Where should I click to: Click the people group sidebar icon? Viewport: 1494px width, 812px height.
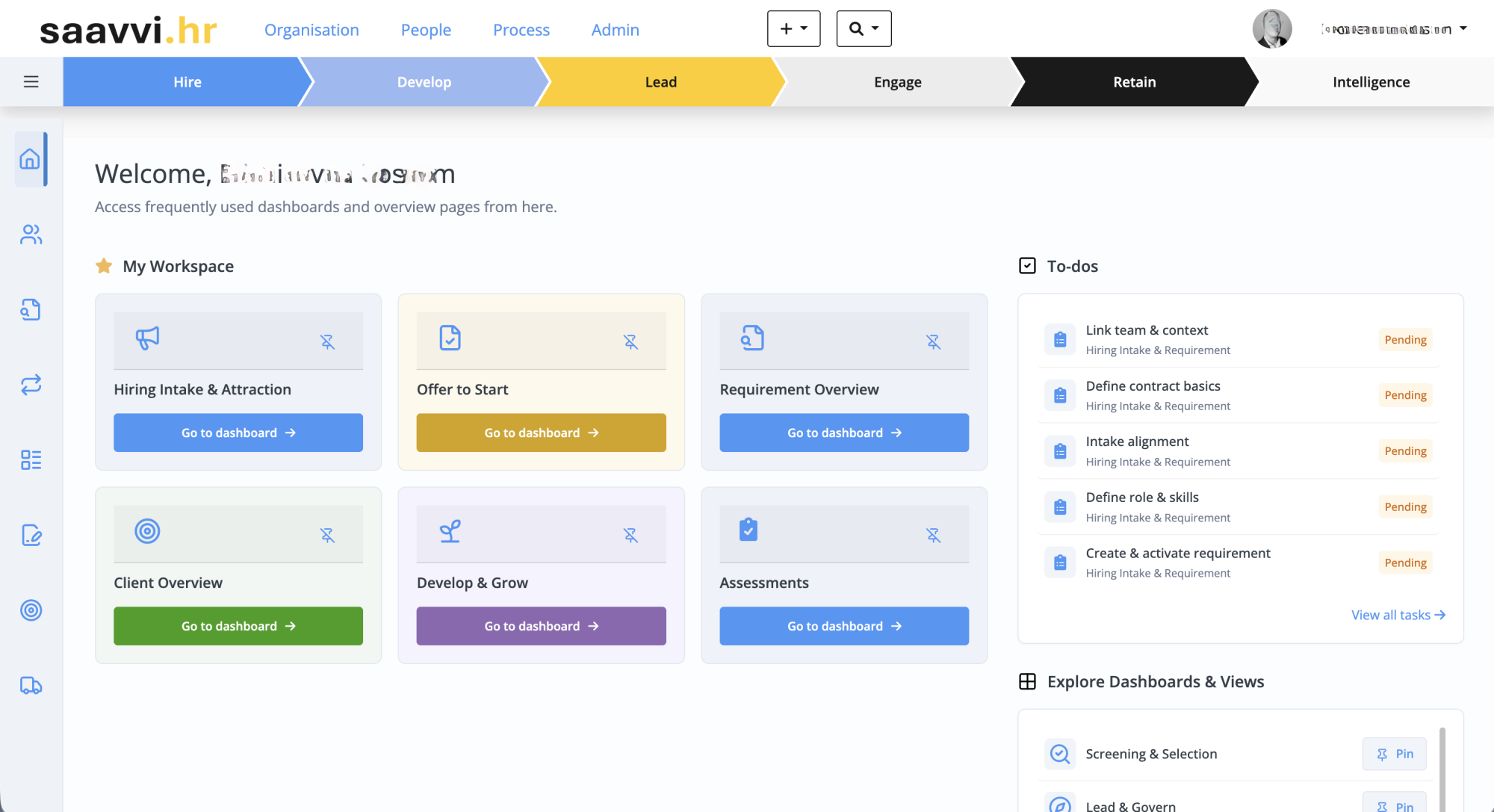[31, 235]
